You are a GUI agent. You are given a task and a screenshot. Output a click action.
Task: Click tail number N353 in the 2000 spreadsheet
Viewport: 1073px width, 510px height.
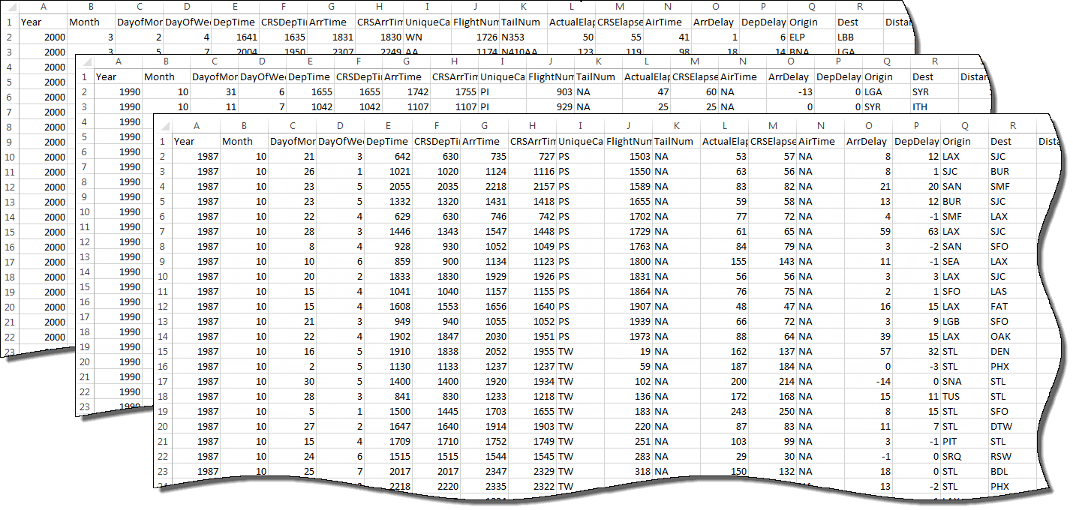coord(523,36)
